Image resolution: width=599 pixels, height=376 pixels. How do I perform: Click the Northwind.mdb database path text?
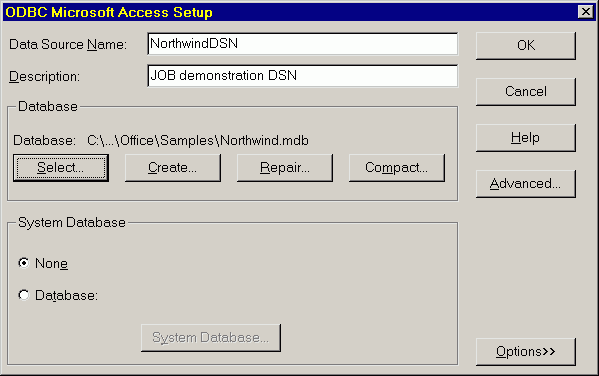198,141
